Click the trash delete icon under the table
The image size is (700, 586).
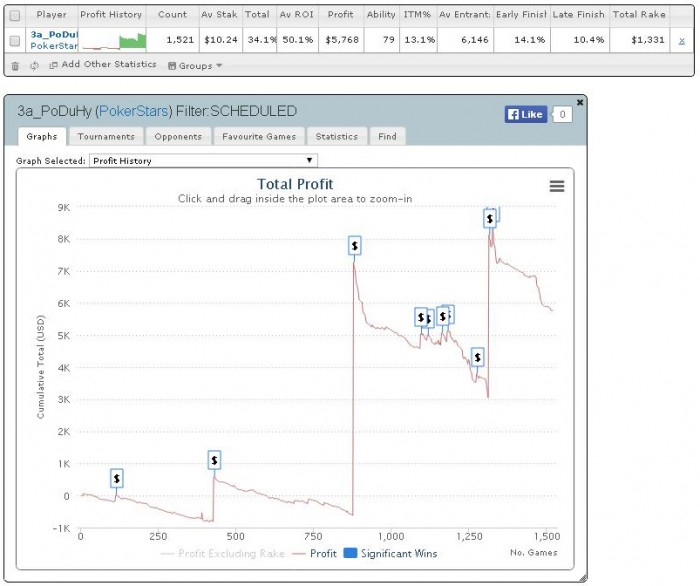[x=15, y=66]
